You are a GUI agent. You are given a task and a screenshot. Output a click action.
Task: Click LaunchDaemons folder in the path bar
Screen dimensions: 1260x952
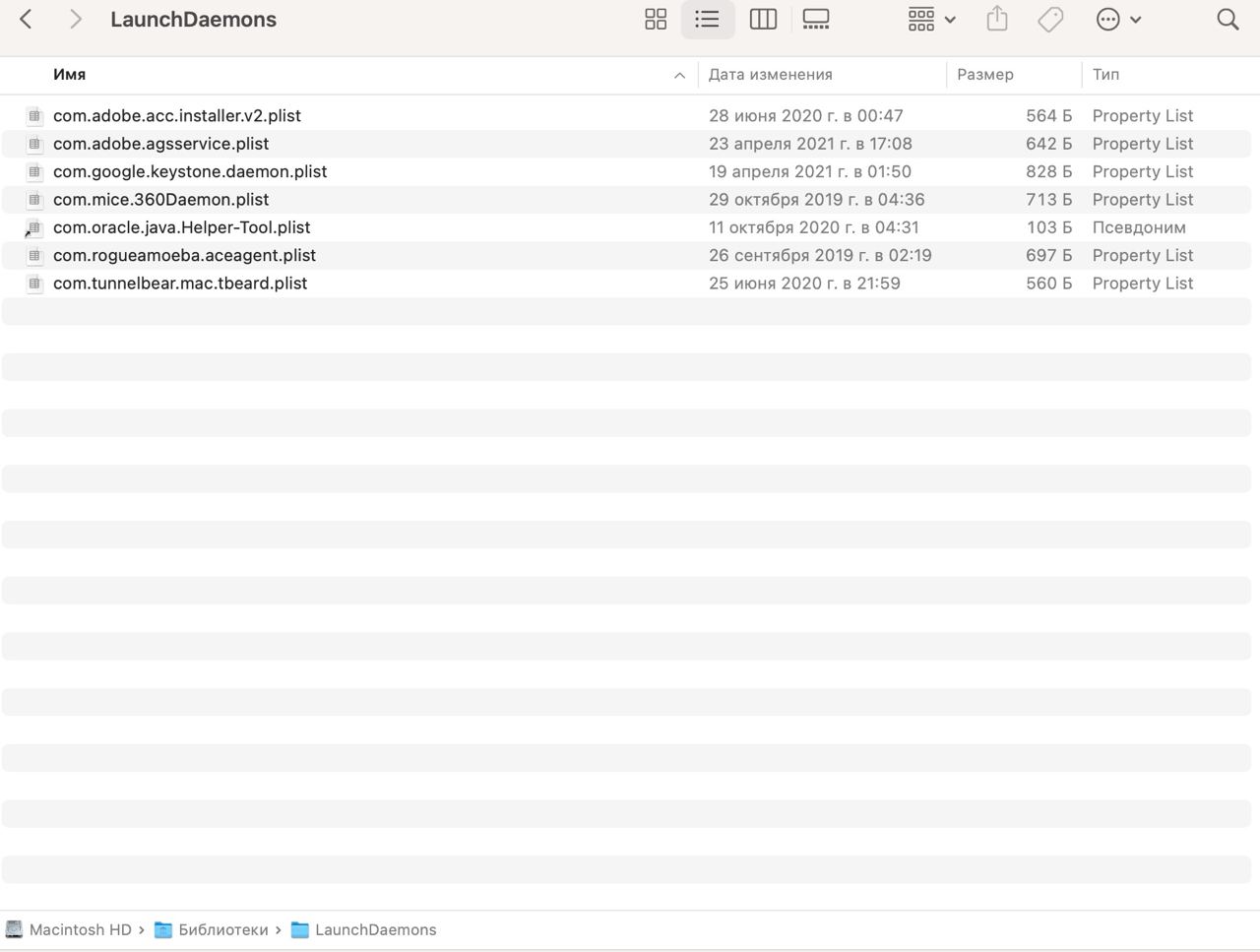point(376,929)
